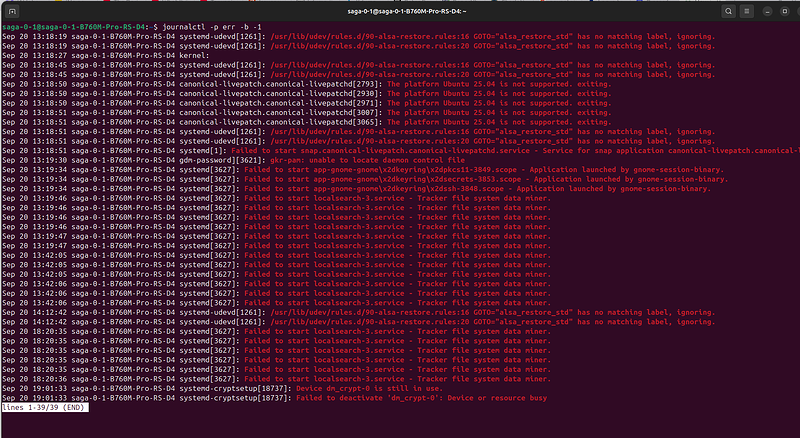Click the keyring pkcs11-3849.scope error message
The height and width of the screenshot is (438, 800).
point(470,169)
